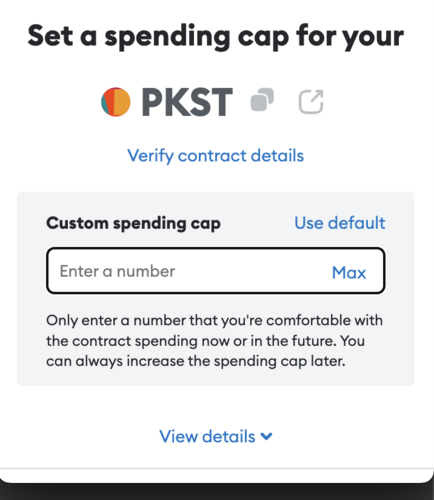Select Use default spending cap
This screenshot has width=434, height=500.
pos(340,223)
